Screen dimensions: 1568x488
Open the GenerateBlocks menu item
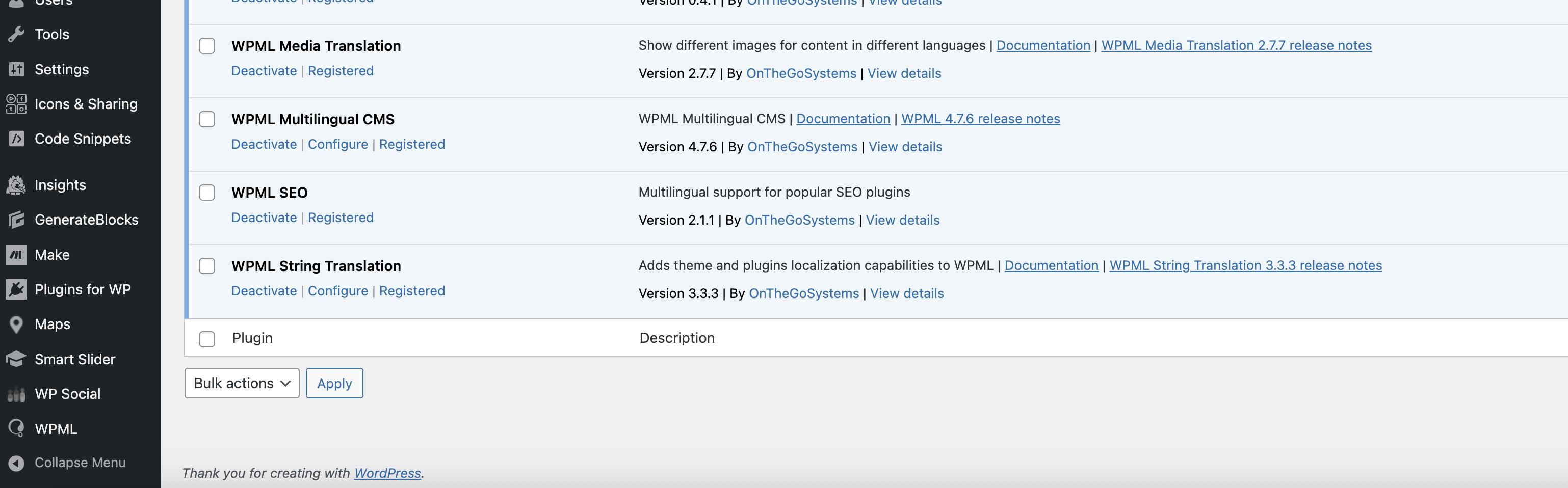tap(87, 220)
